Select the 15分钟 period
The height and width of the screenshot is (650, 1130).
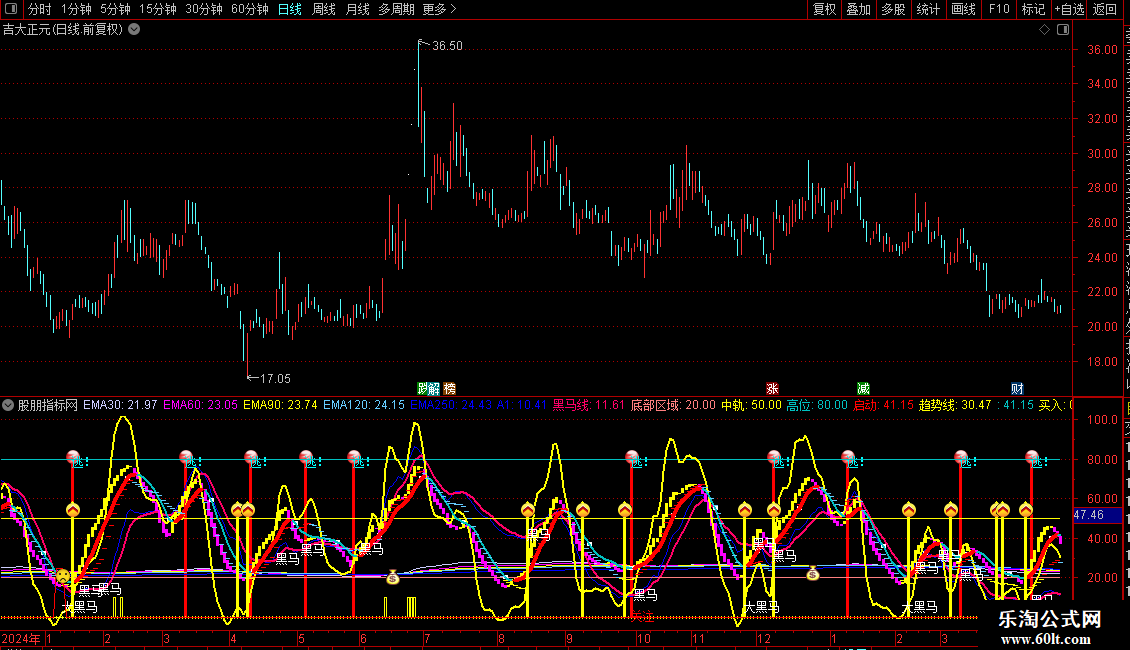[158, 9]
